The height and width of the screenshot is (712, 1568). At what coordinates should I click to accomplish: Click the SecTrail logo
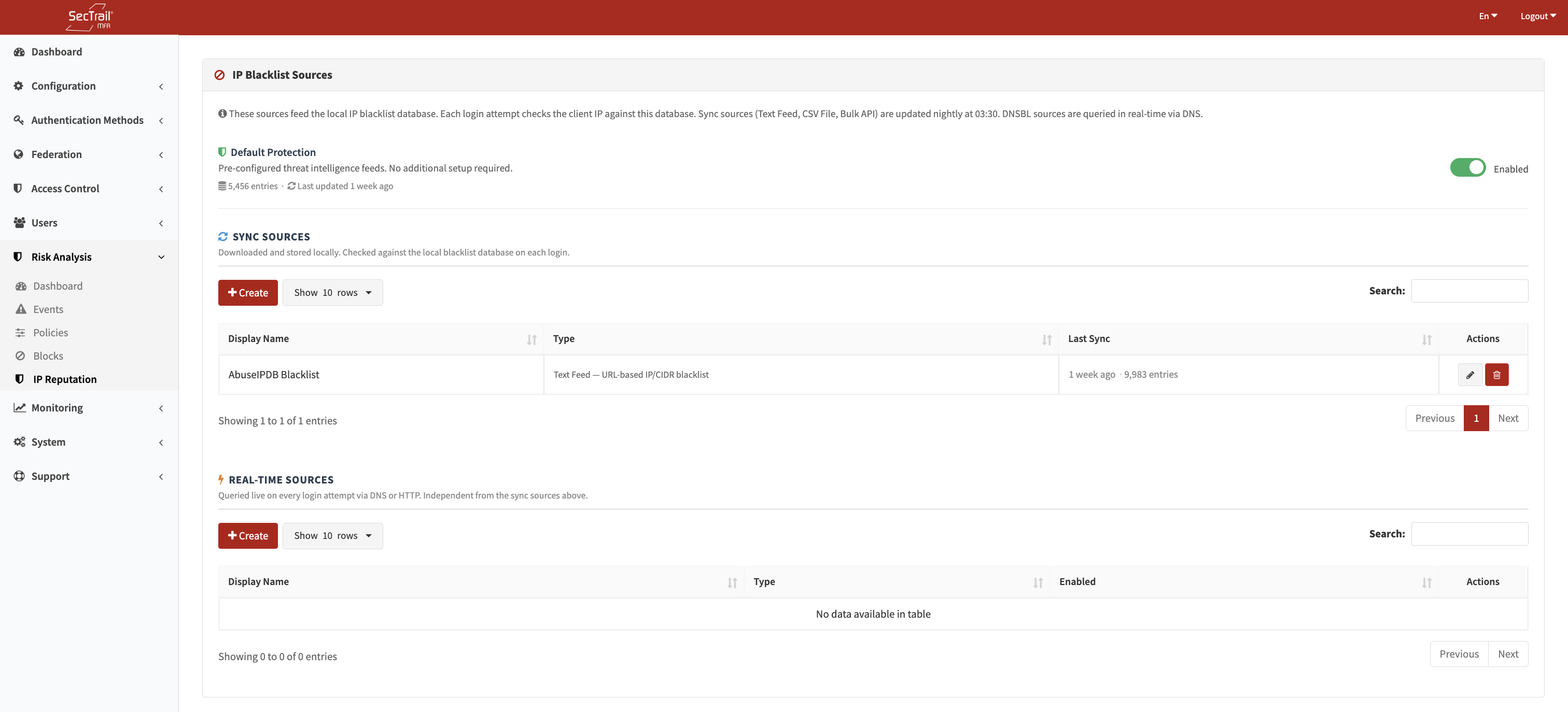coord(89,17)
